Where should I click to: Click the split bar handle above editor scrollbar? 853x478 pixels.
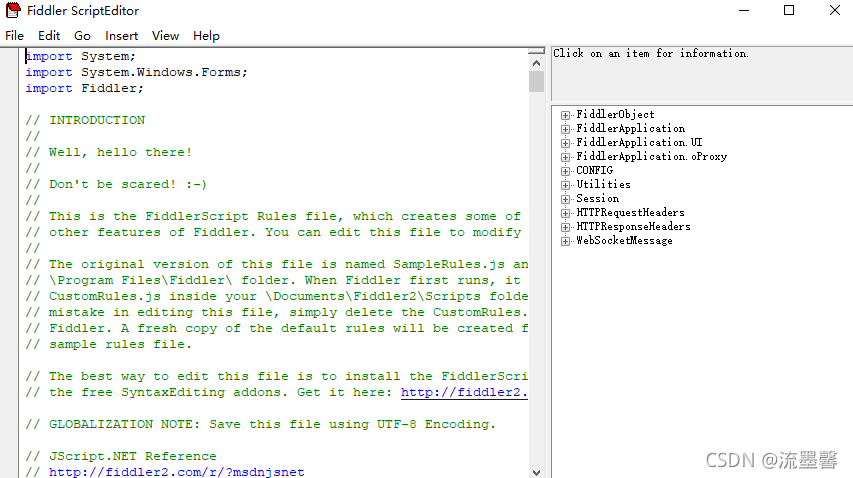click(536, 51)
